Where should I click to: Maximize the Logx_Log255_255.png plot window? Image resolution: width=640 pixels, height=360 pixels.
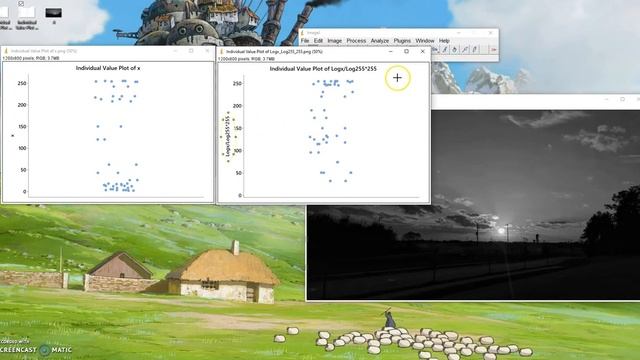click(x=406, y=51)
